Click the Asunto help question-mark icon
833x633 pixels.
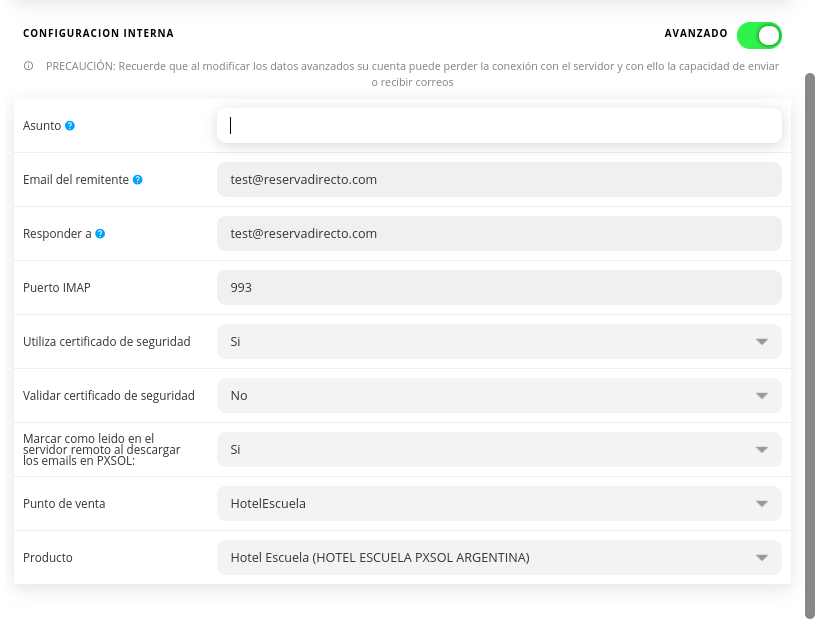pyautogui.click(x=70, y=126)
